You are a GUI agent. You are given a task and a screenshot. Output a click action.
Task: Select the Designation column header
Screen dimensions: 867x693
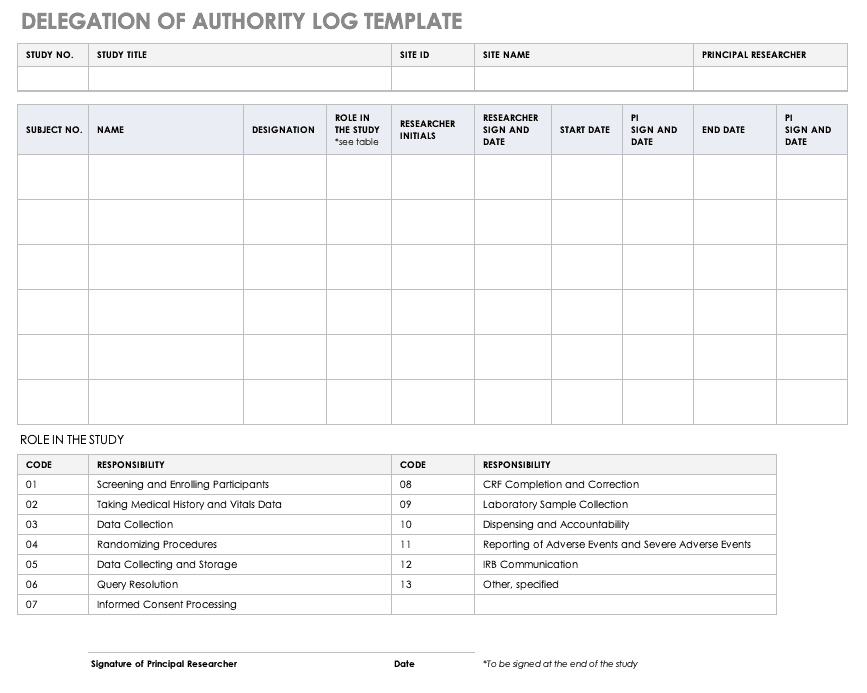[284, 130]
